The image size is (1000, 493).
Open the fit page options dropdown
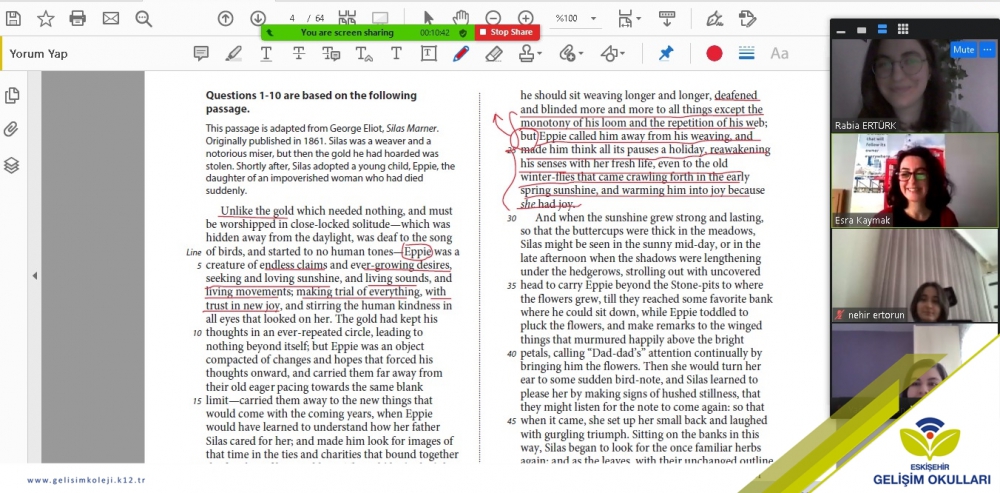(x=629, y=18)
